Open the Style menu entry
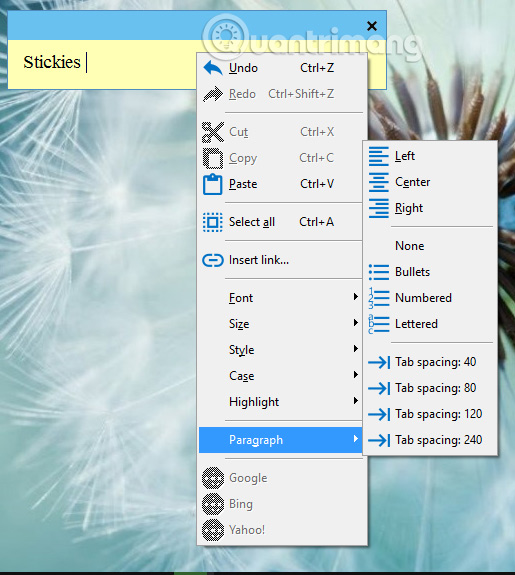Image resolution: width=515 pixels, height=575 pixels. pos(281,350)
